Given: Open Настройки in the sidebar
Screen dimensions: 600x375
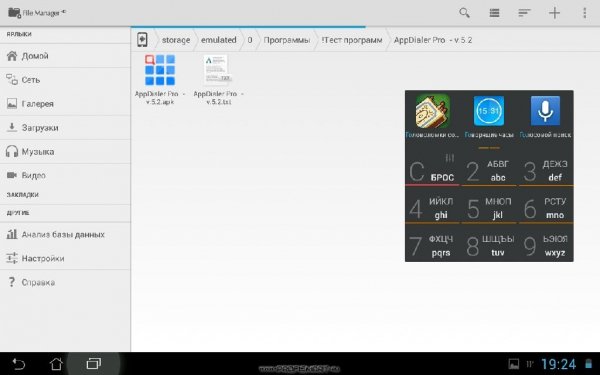Looking at the screenshot, I should pyautogui.click(x=65, y=258).
